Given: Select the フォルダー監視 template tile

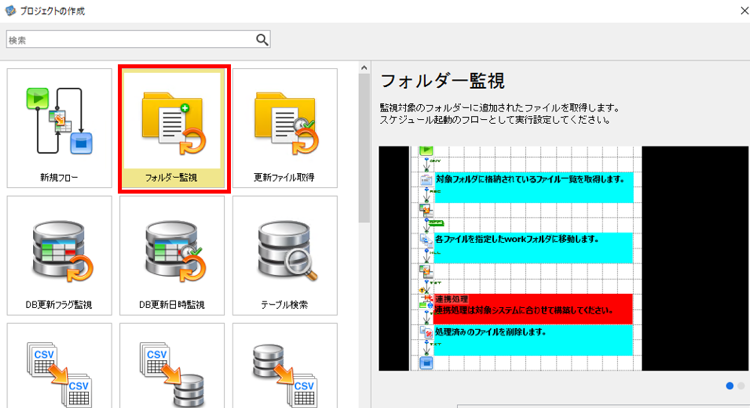Looking at the screenshot, I should 174,129.
